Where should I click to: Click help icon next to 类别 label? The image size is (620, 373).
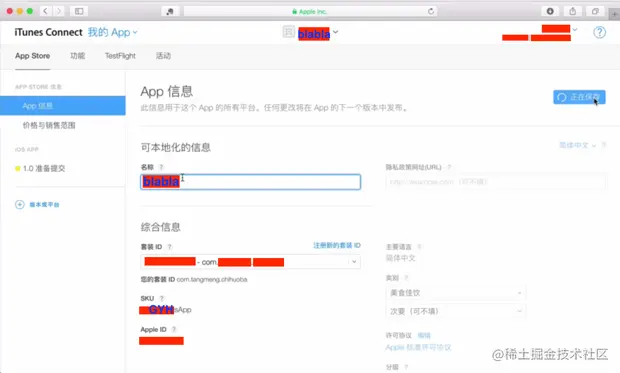406,278
